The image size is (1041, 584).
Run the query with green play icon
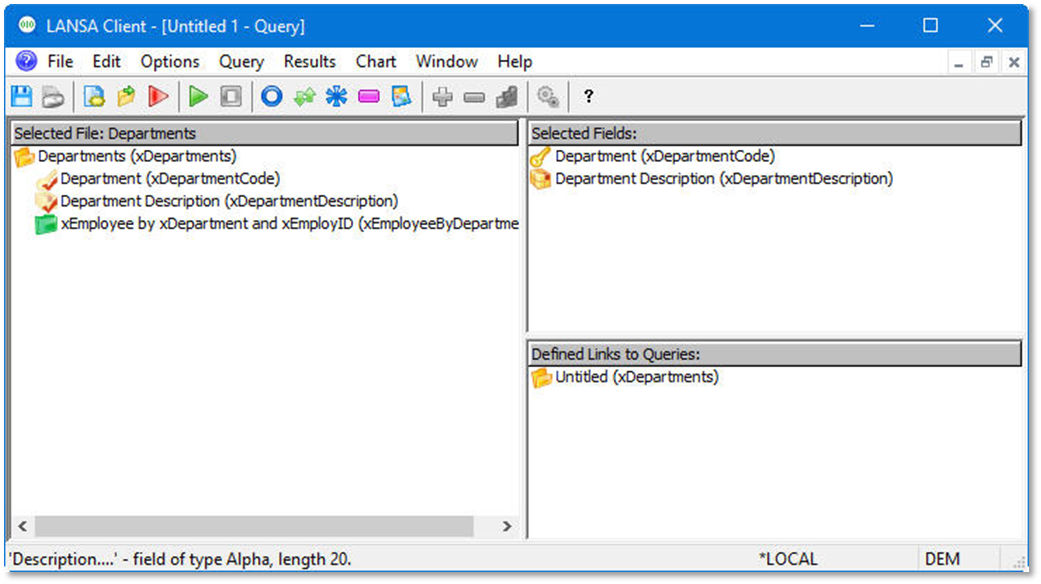[x=198, y=97]
